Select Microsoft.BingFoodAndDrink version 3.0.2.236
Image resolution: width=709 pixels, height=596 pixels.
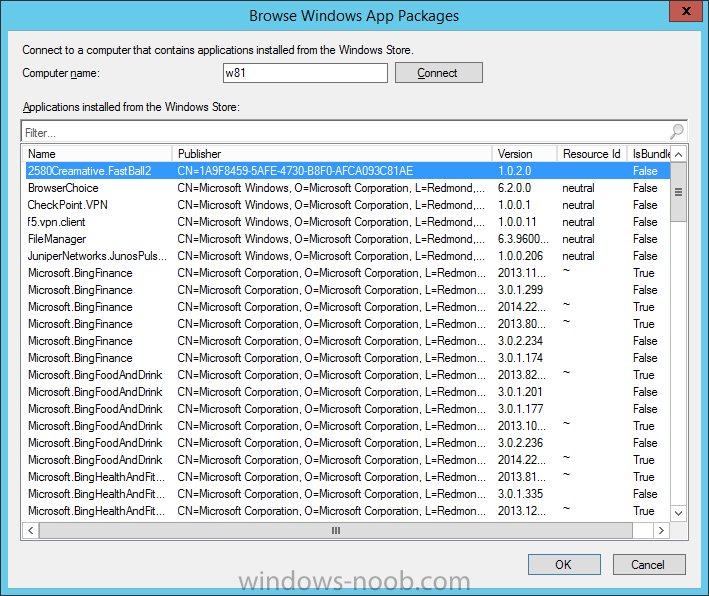pos(347,443)
